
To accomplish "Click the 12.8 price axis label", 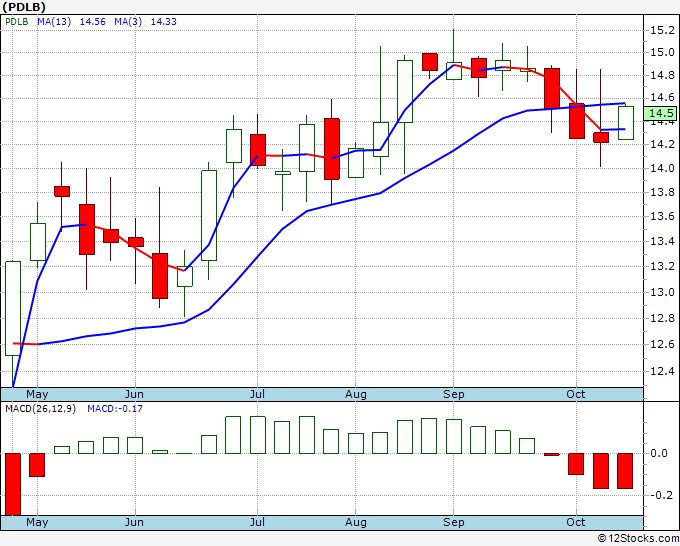I will (x=662, y=318).
